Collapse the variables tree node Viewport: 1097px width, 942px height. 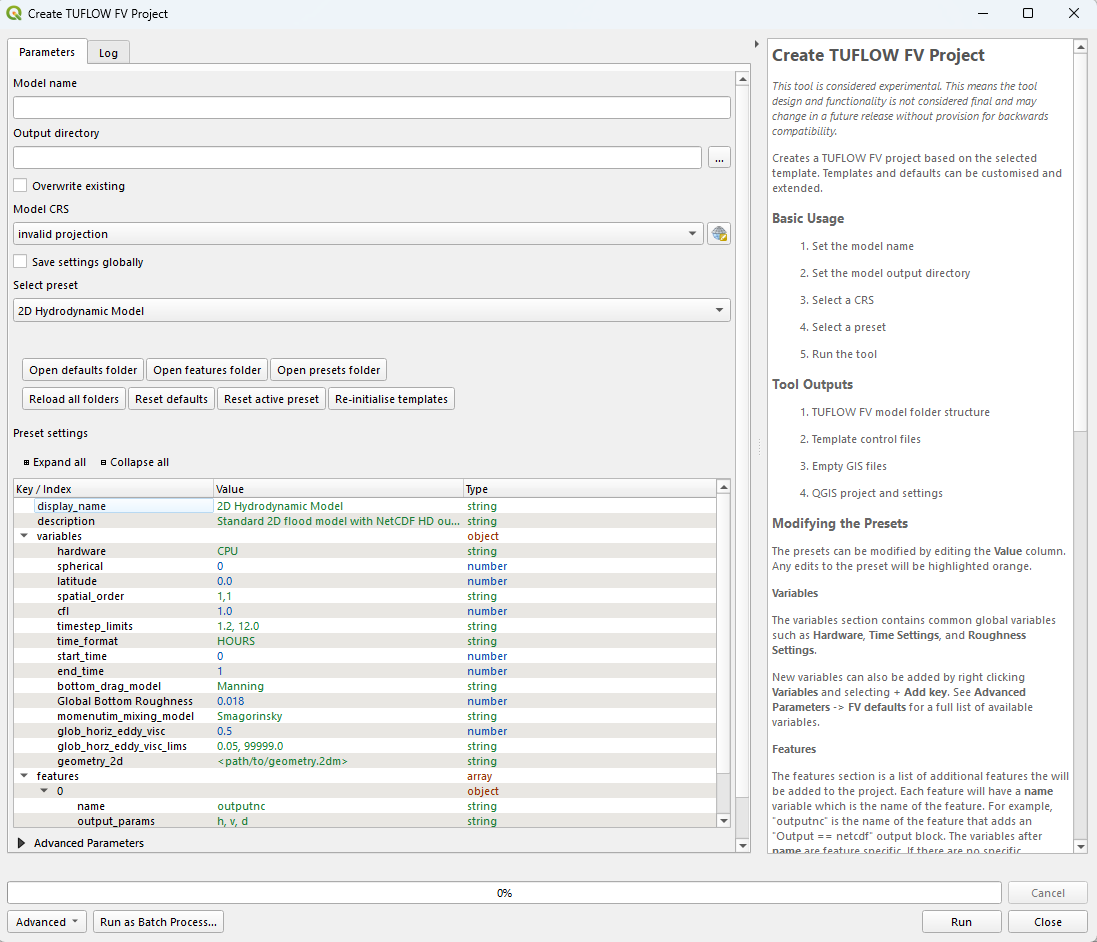pyautogui.click(x=24, y=536)
